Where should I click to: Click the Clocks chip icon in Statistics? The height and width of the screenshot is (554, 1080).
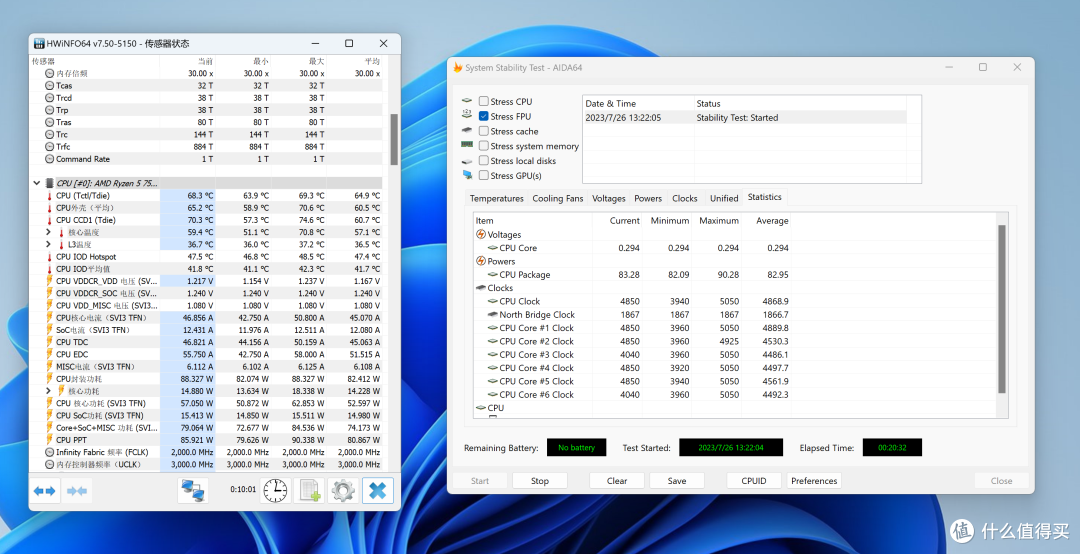[481, 288]
